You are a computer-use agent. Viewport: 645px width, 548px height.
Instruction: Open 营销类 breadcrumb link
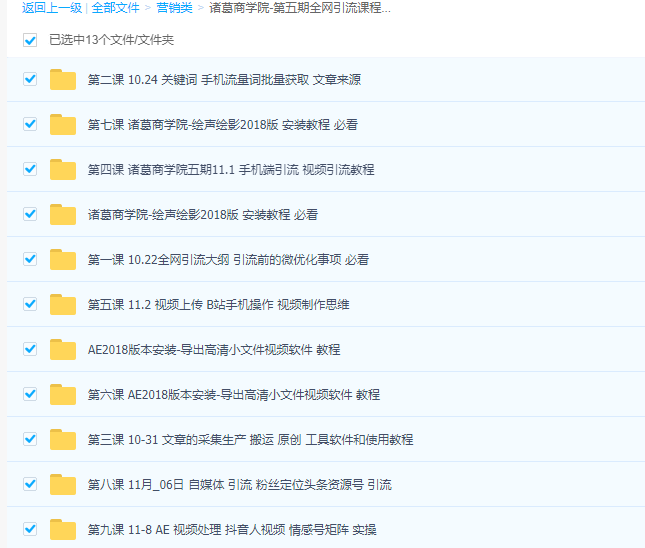tap(174, 8)
